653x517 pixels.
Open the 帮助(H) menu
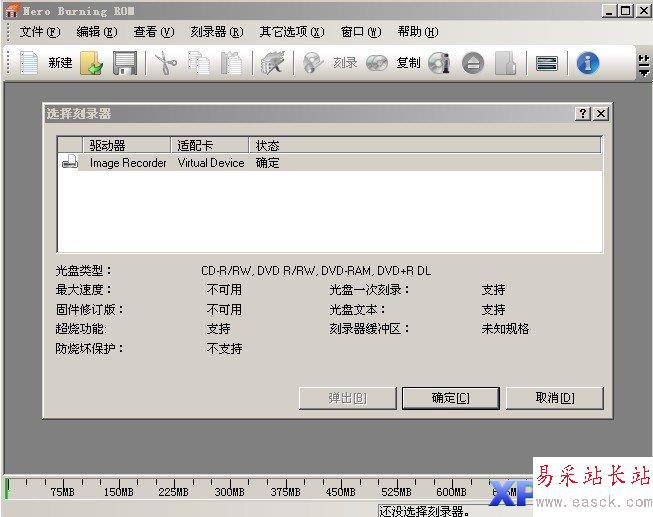pyautogui.click(x=418, y=32)
